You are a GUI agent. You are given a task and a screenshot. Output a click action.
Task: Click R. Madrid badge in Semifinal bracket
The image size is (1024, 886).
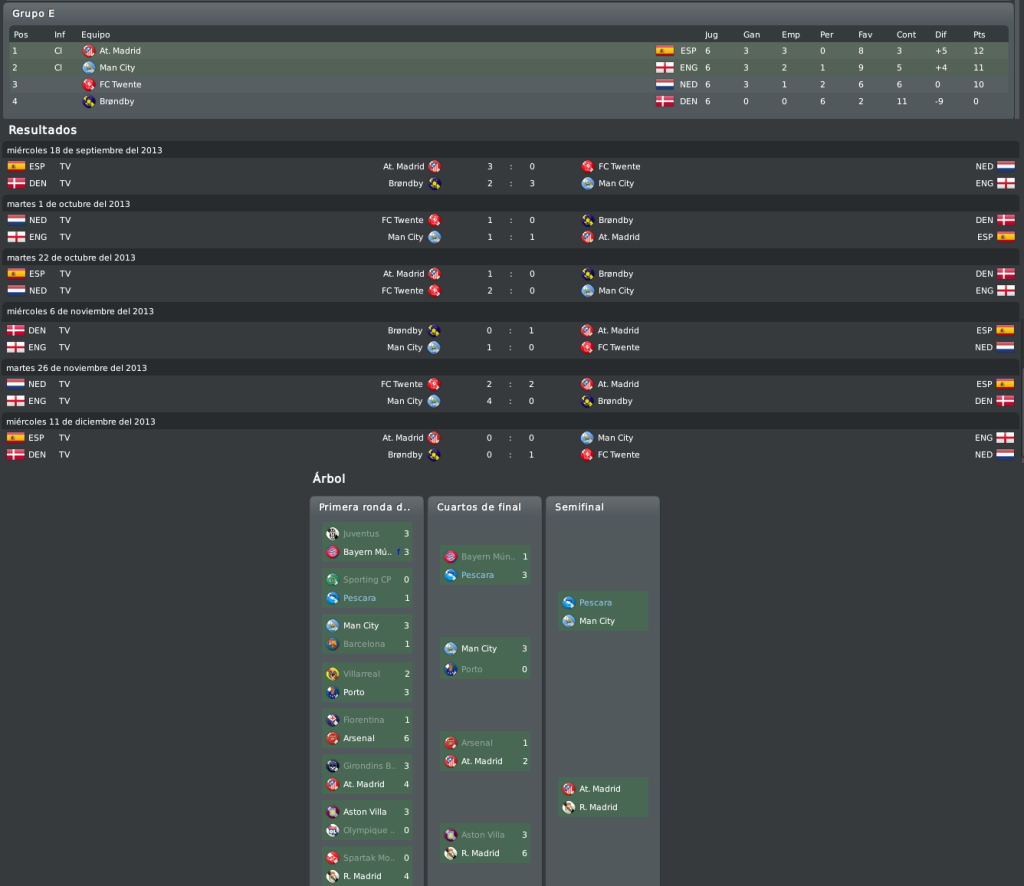coord(569,808)
